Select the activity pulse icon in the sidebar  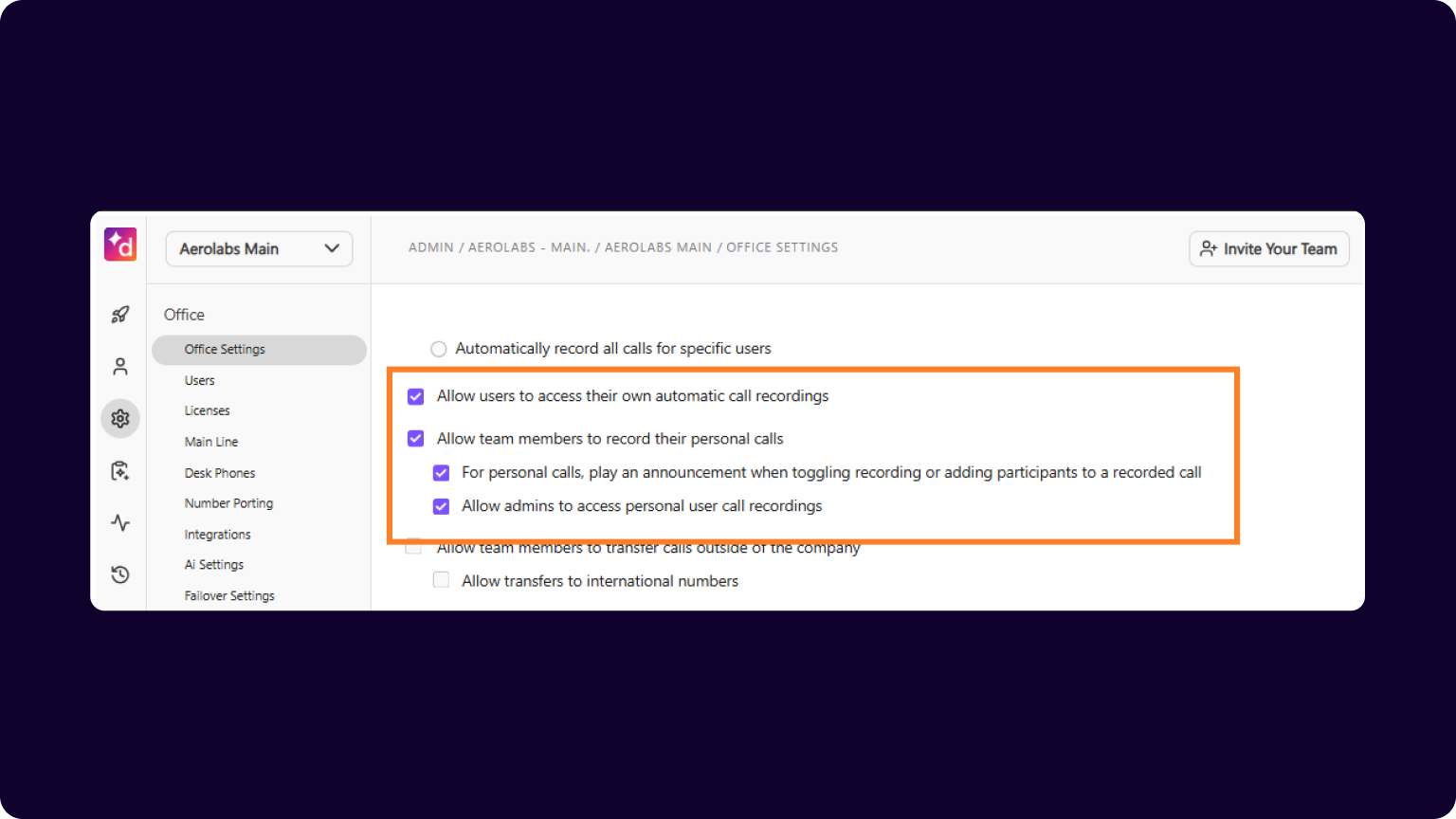pyautogui.click(x=120, y=522)
